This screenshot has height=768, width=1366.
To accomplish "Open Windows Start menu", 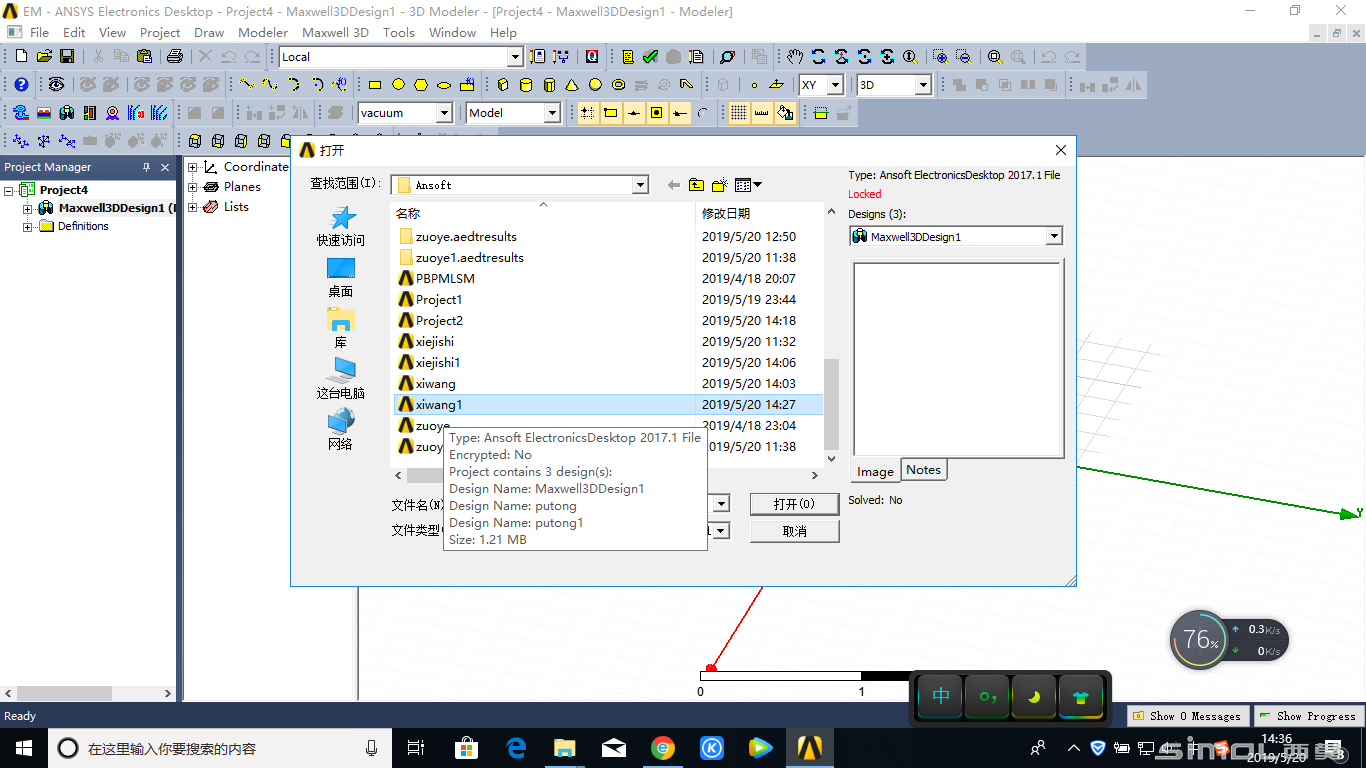I will click(23, 748).
